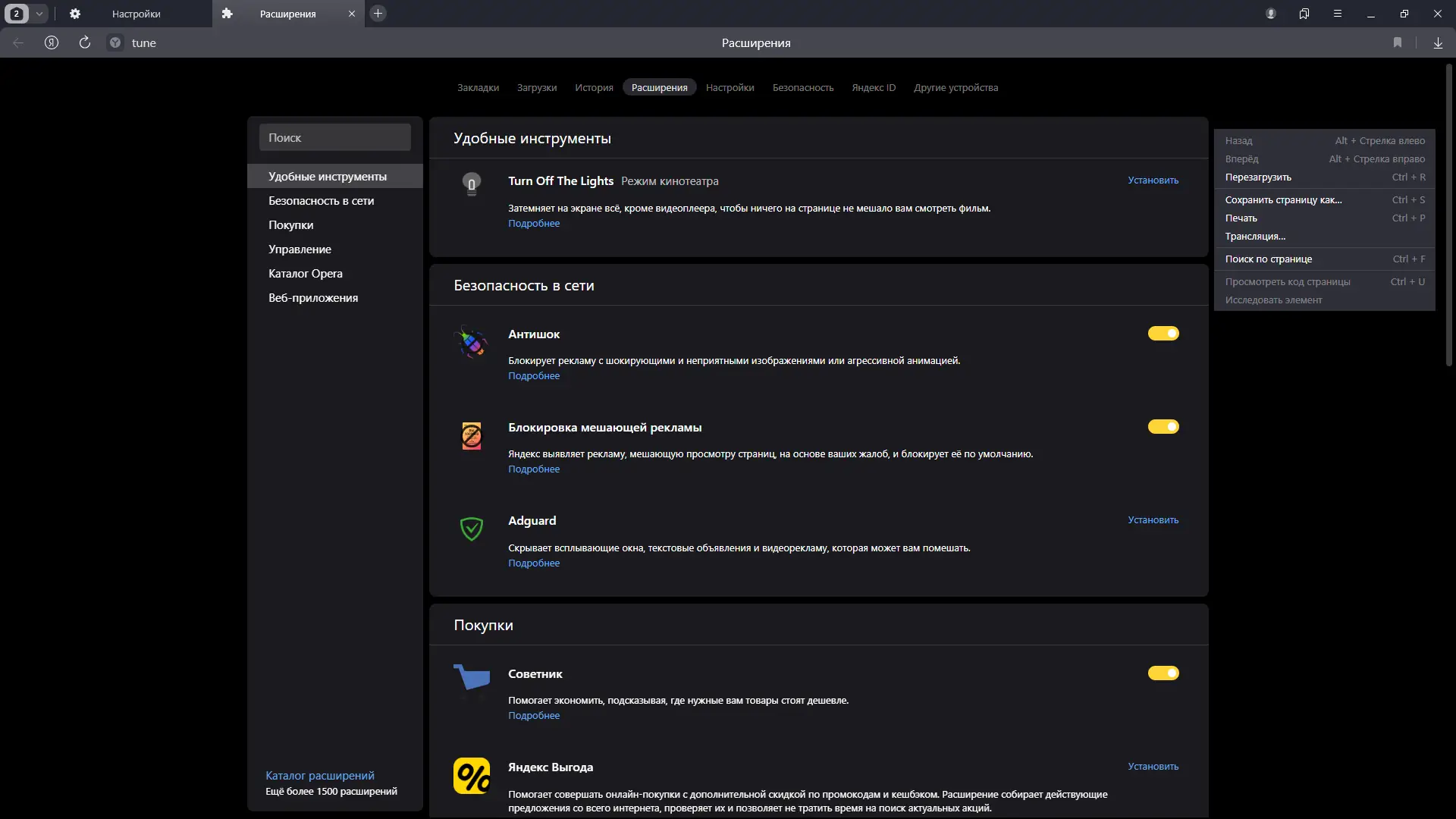Click the reload page icon
The image size is (1456, 819).
pyautogui.click(x=85, y=42)
